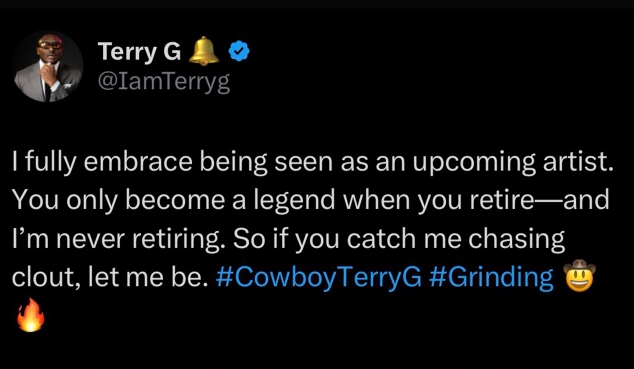Viewport: 634px width, 369px height.
Task: Click the word "catch" in the tweet
Action: 381,239
